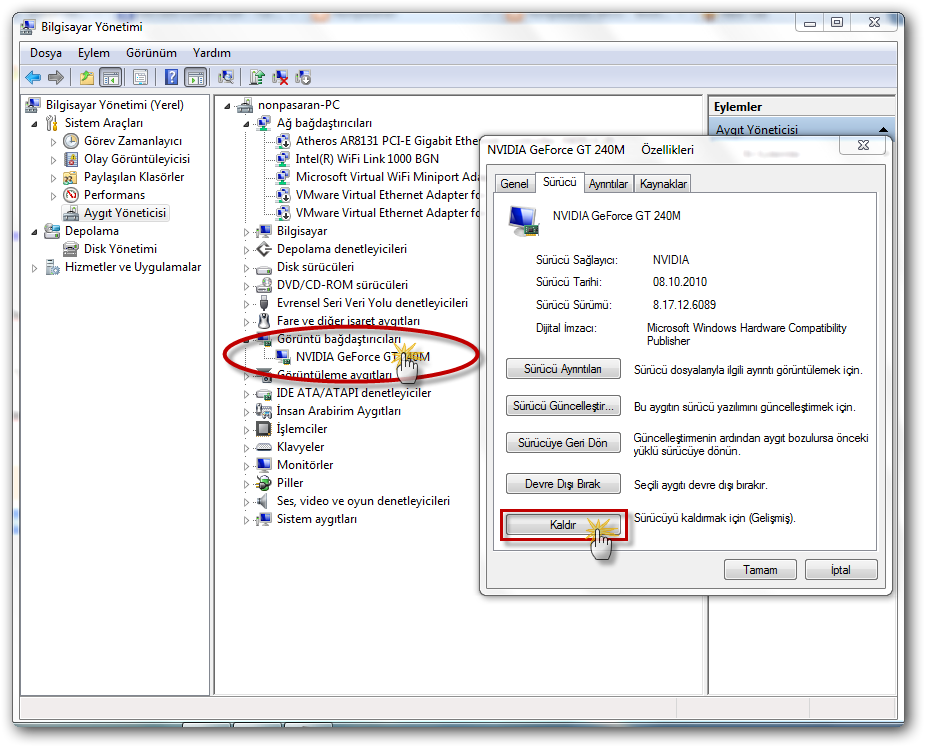Click the Sistem Araçları tools icon
The width and height of the screenshot is (925, 747).
(52, 123)
